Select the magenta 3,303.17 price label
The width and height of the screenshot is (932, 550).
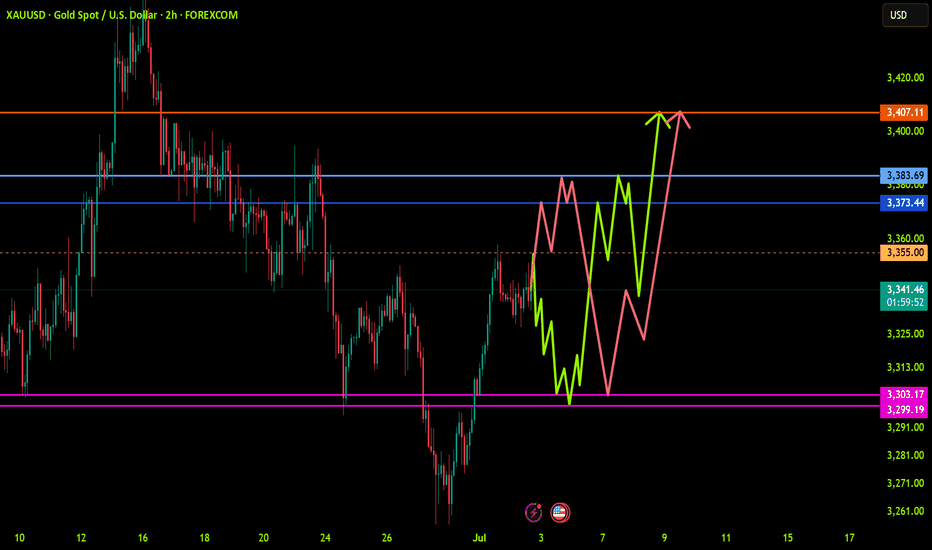point(904,394)
